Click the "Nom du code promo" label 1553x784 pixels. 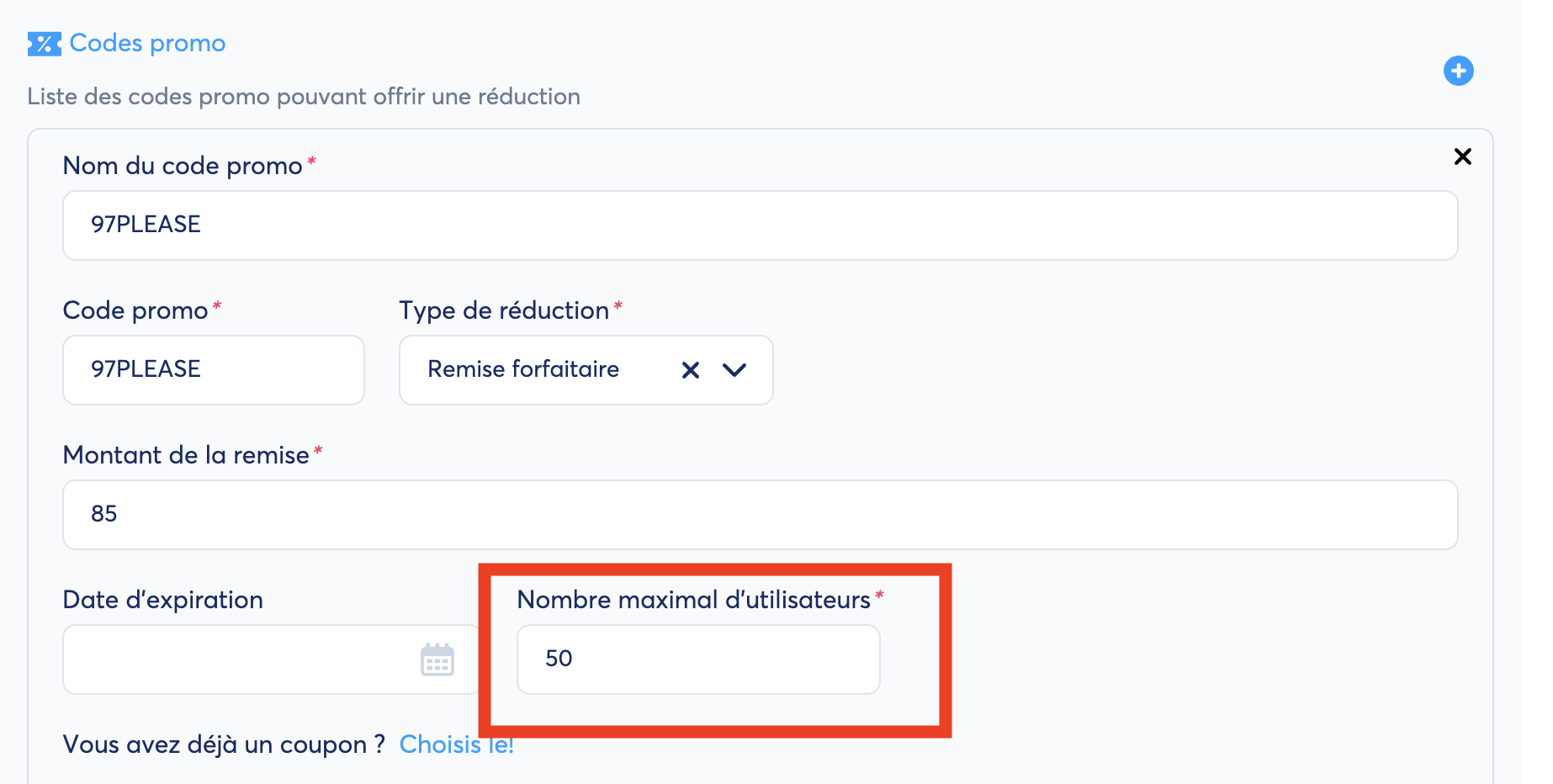(x=183, y=166)
